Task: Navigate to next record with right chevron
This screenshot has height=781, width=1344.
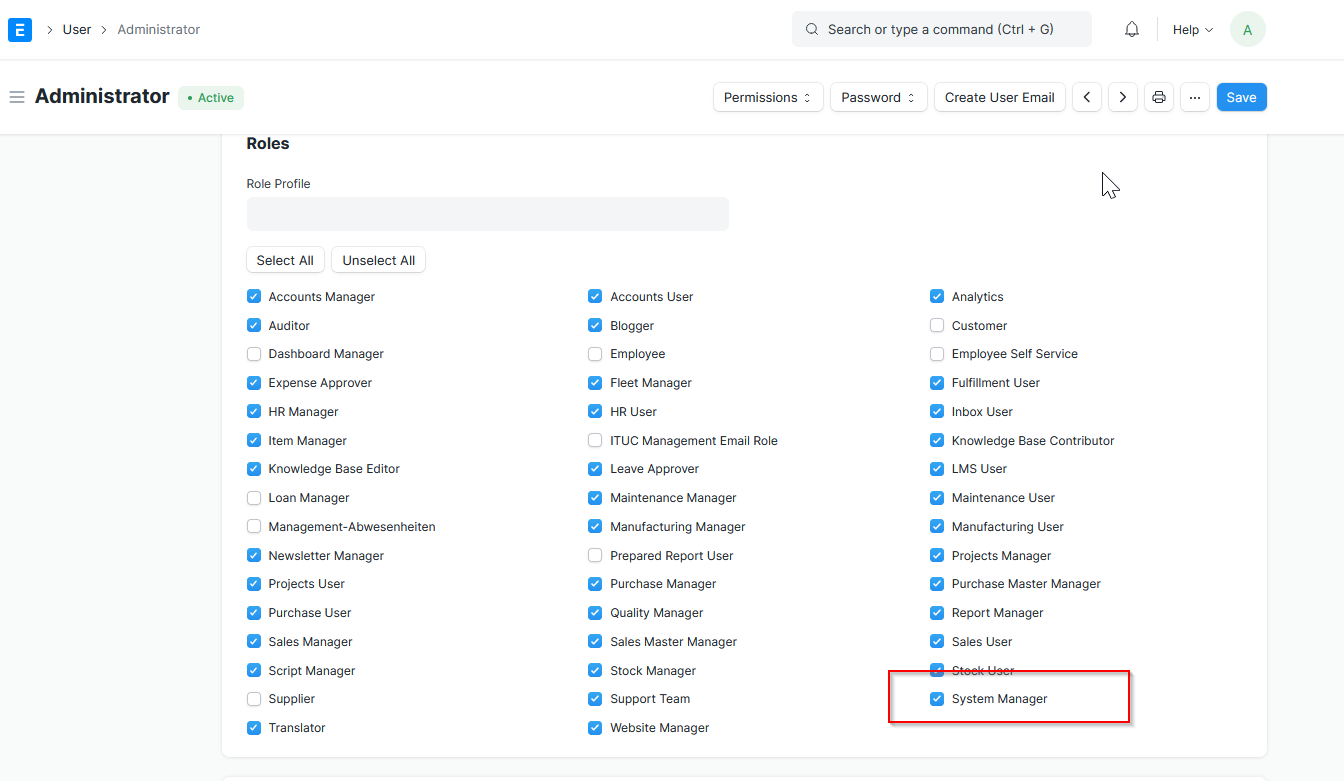Action: (1122, 97)
